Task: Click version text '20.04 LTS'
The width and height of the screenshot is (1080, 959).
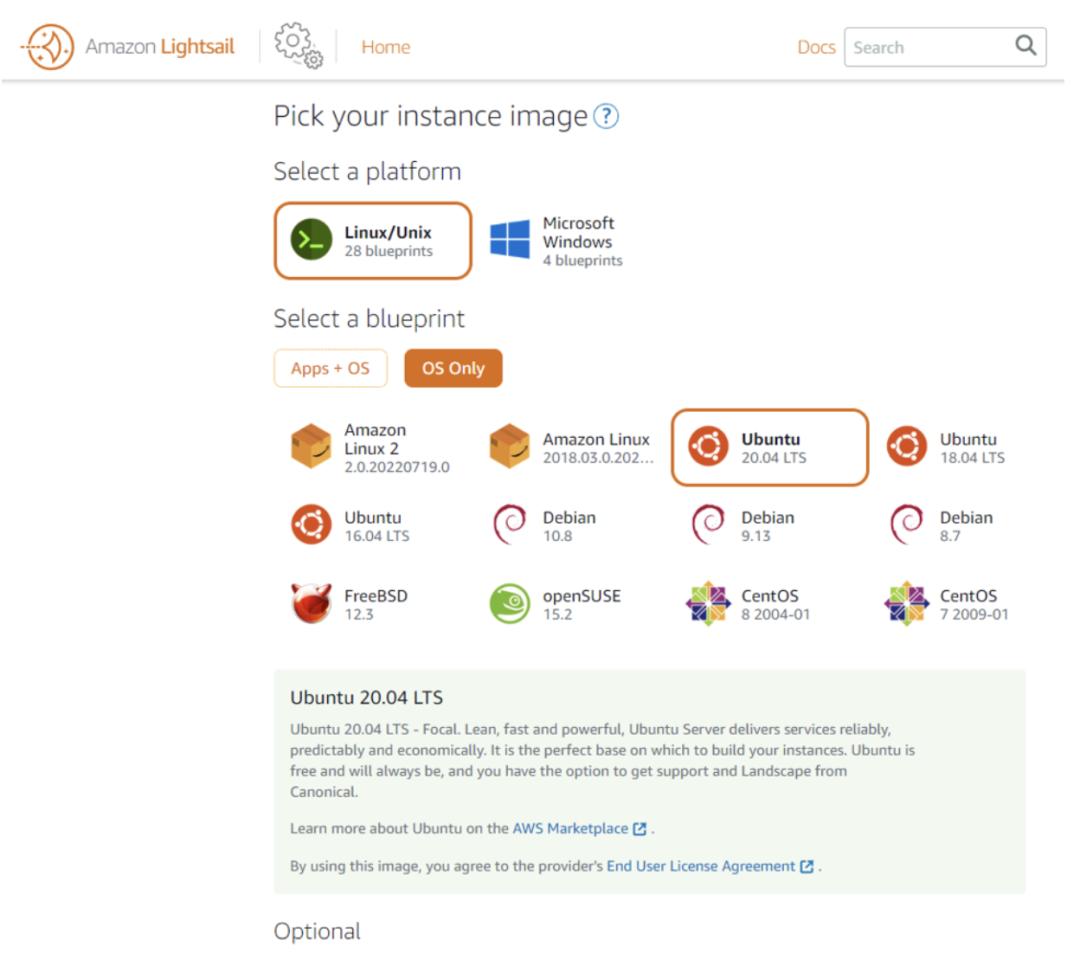Action: click(773, 457)
